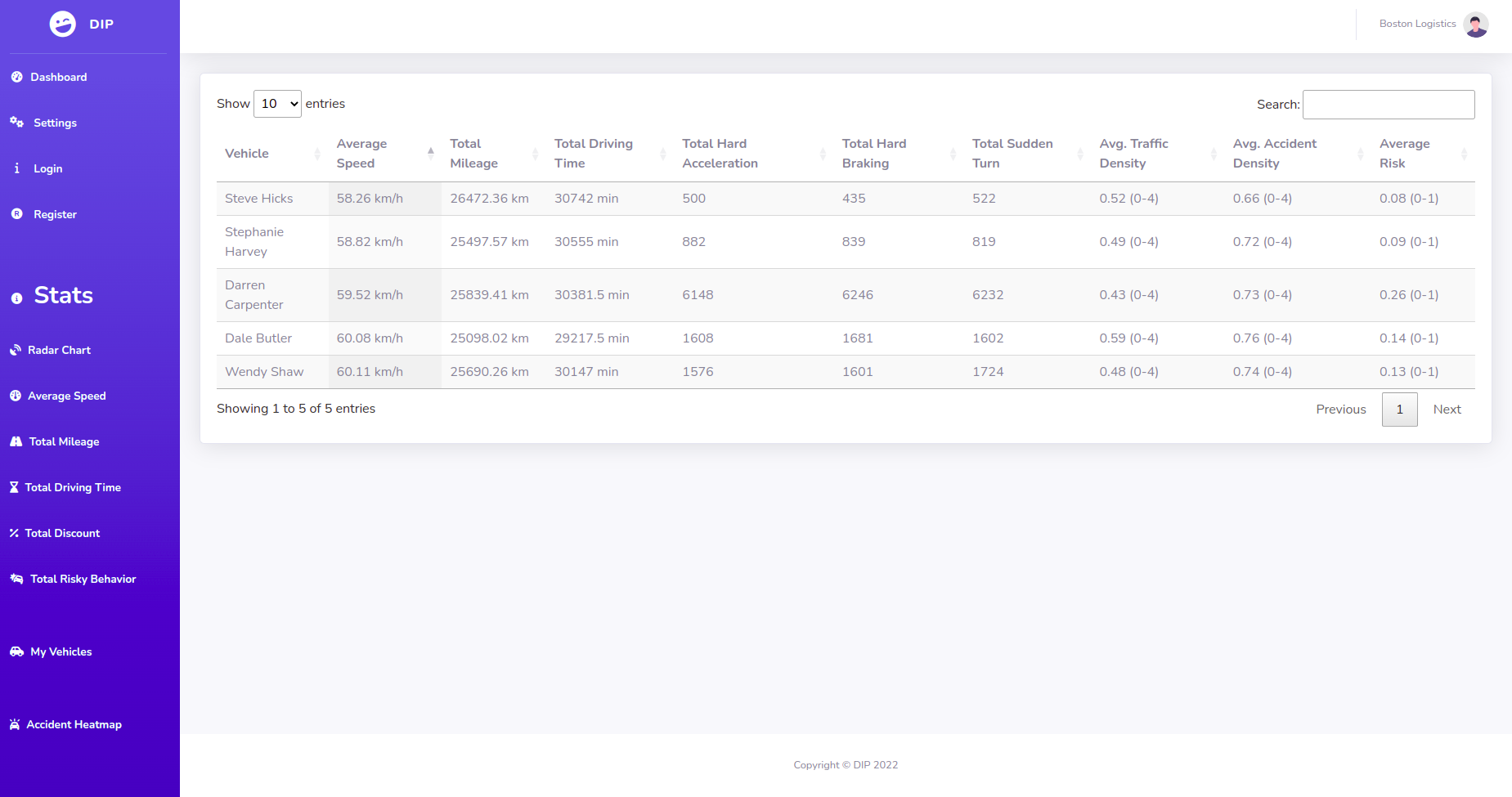Click the Total Driving Time hourglass icon
This screenshot has height=797, width=1512.
click(x=14, y=487)
